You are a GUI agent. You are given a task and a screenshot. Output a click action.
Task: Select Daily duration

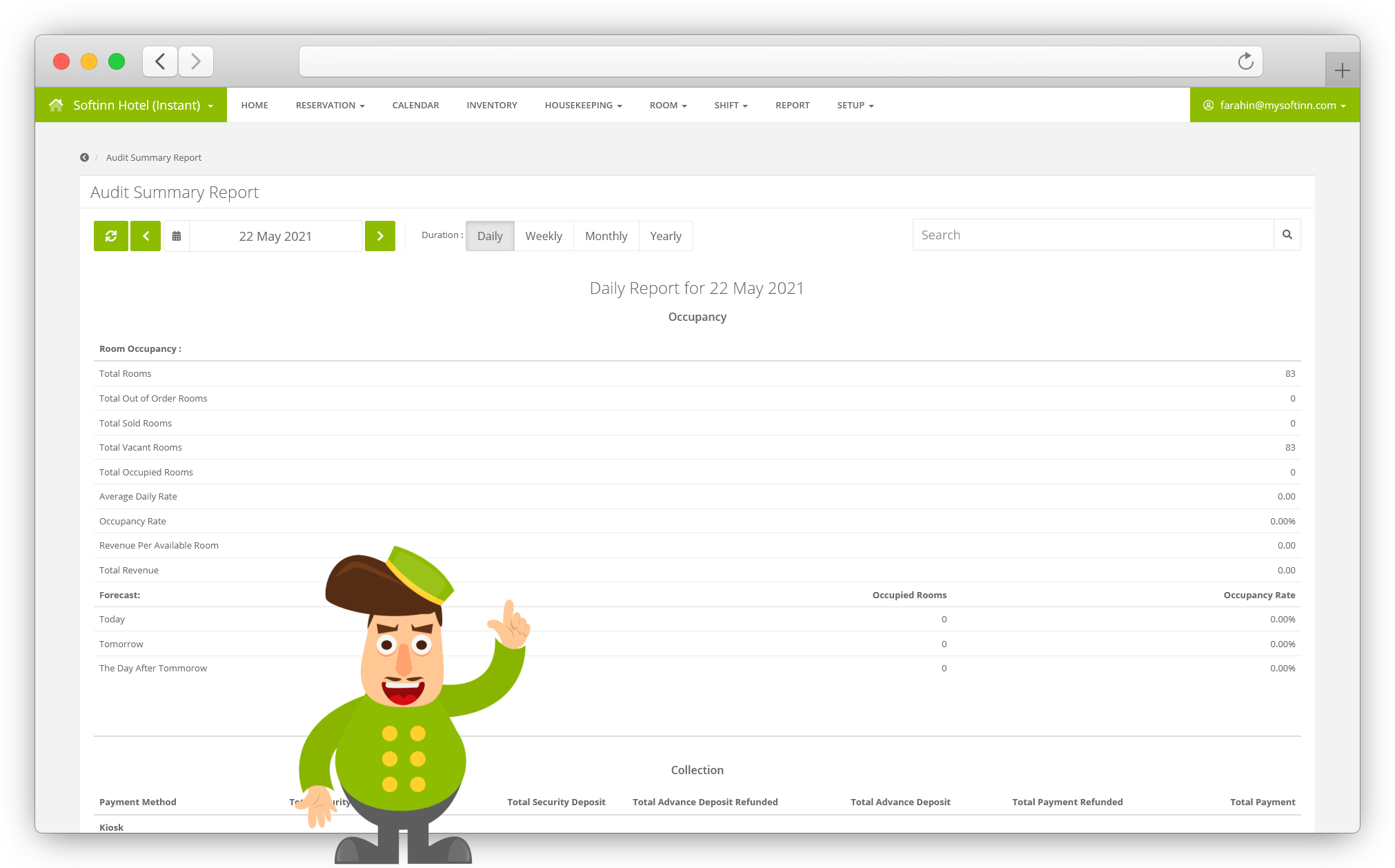[x=490, y=236]
